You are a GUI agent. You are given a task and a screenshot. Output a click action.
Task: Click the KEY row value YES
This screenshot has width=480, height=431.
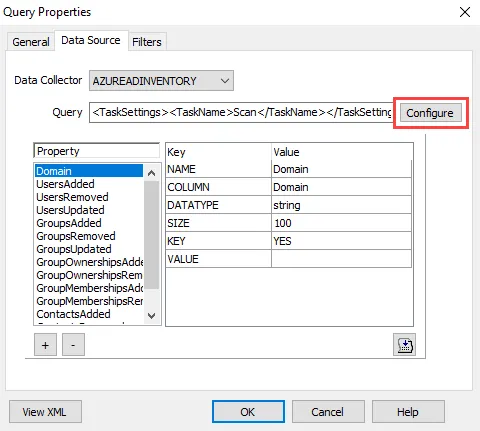(x=341, y=241)
